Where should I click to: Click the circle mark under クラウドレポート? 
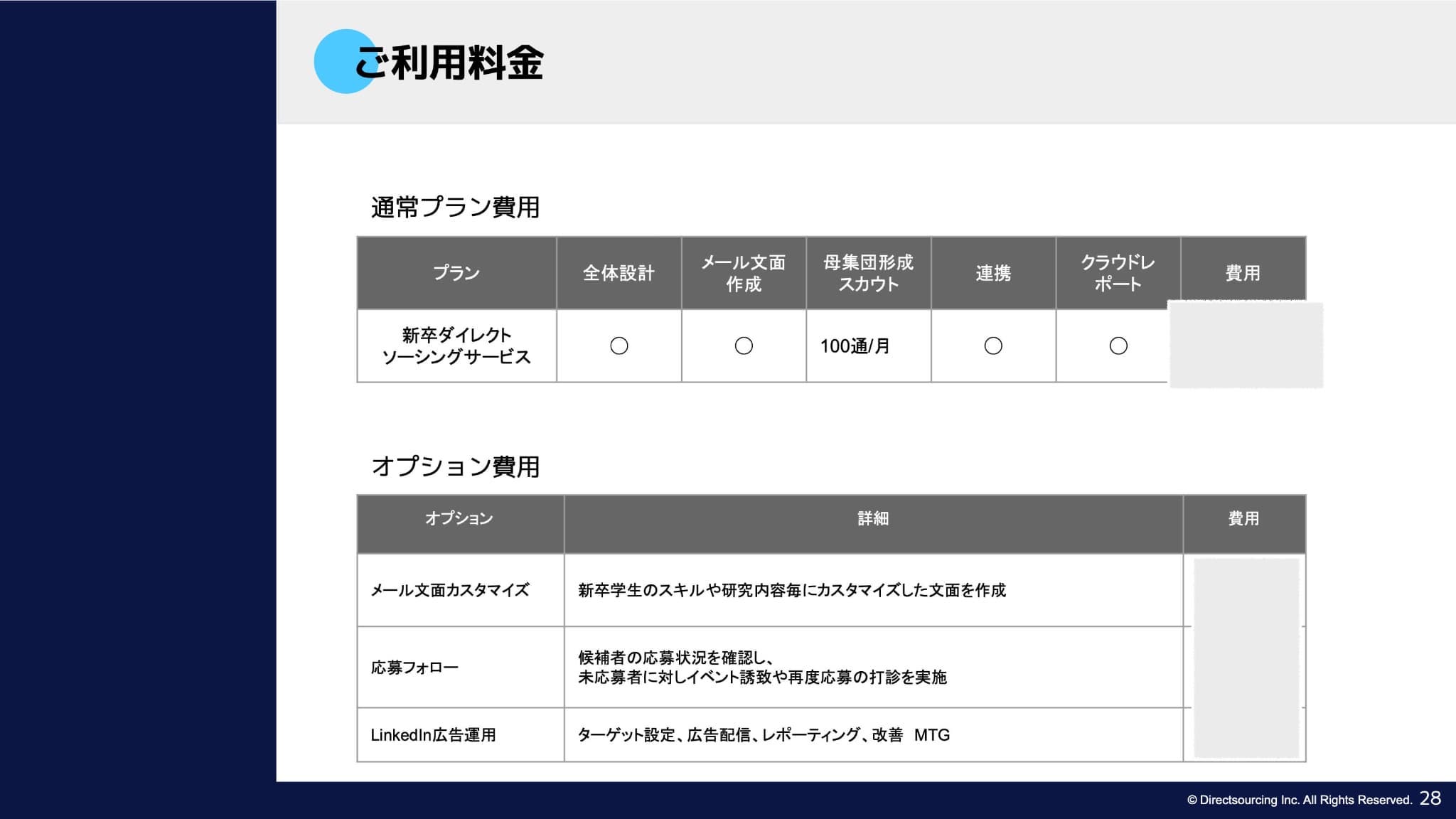(x=1118, y=346)
